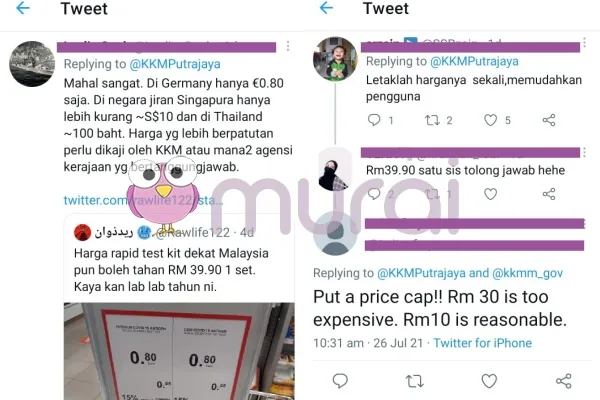Go back using right tweet's back arrow
Image resolution: width=600 pixels, height=400 pixels.
[326, 8]
